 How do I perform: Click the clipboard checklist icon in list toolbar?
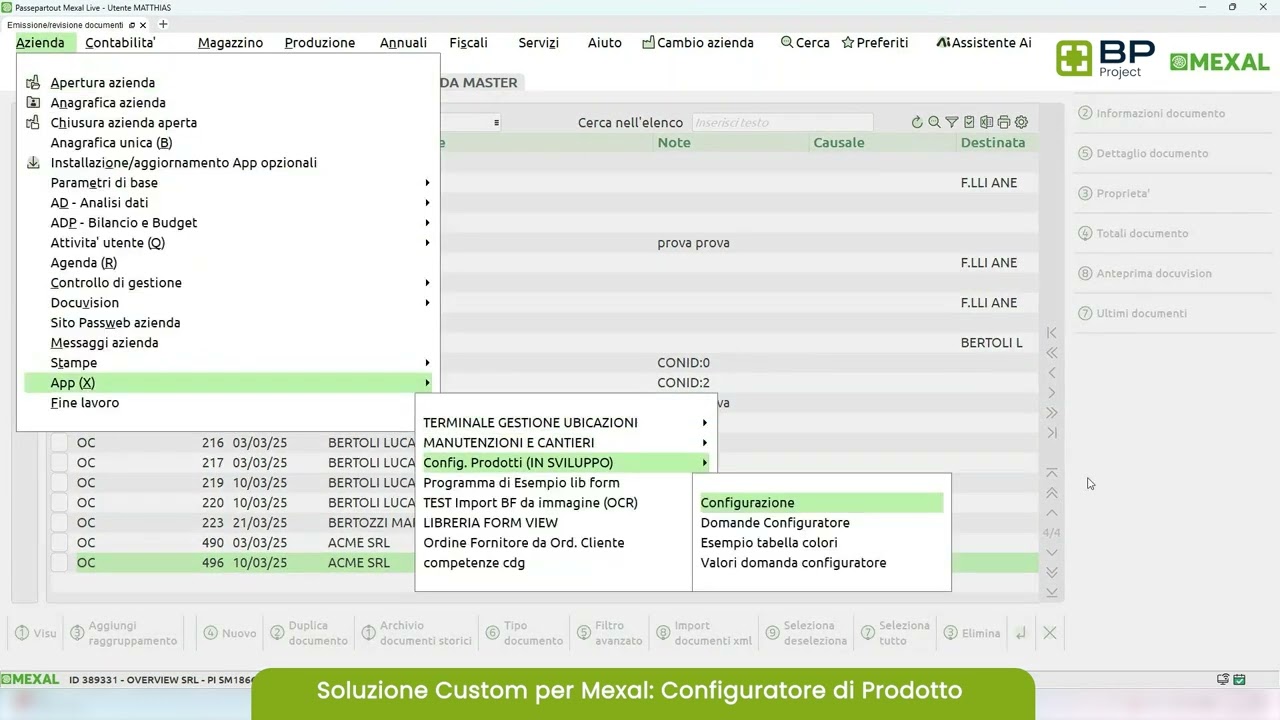(969, 122)
